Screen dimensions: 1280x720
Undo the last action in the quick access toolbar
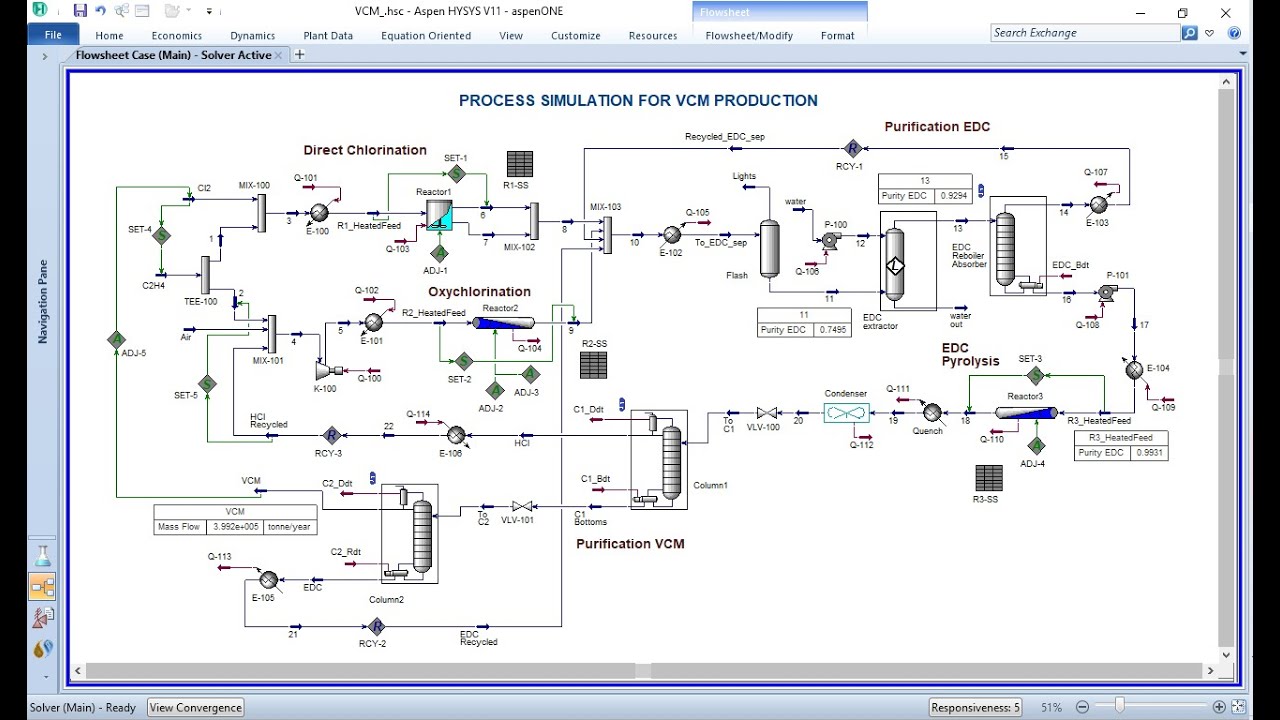click(101, 11)
